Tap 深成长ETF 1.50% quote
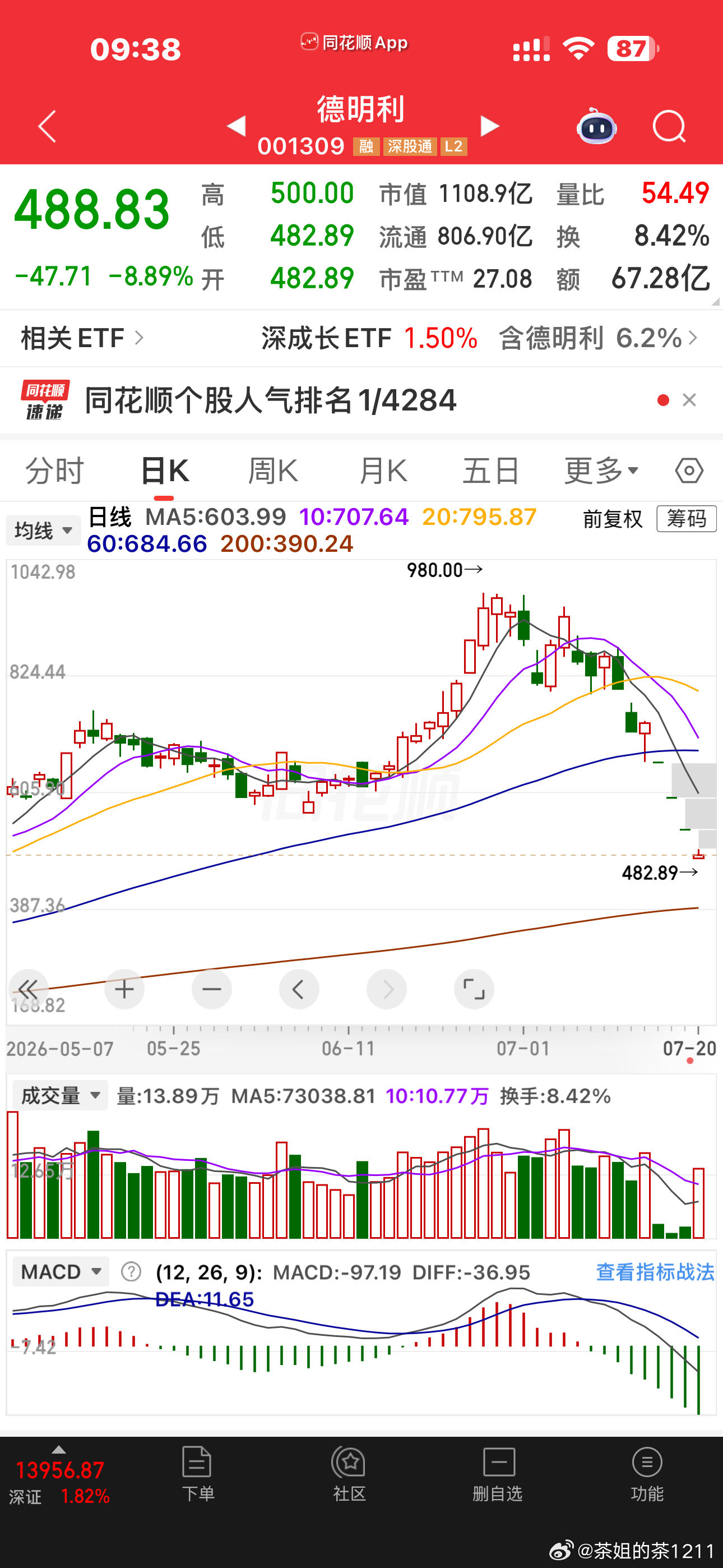Screen dimensions: 723x1568 coord(369,338)
